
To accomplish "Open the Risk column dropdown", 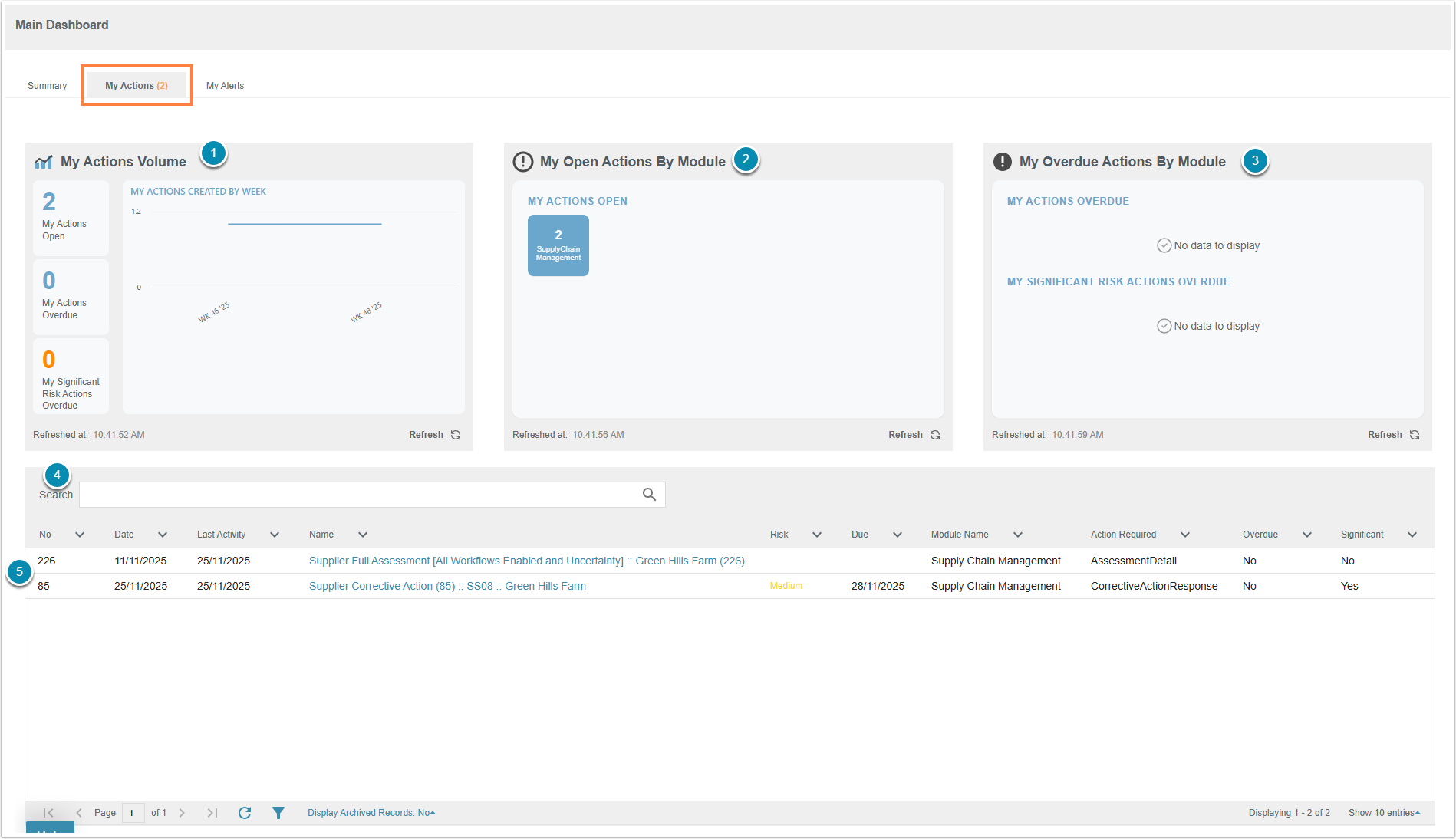I will (817, 535).
